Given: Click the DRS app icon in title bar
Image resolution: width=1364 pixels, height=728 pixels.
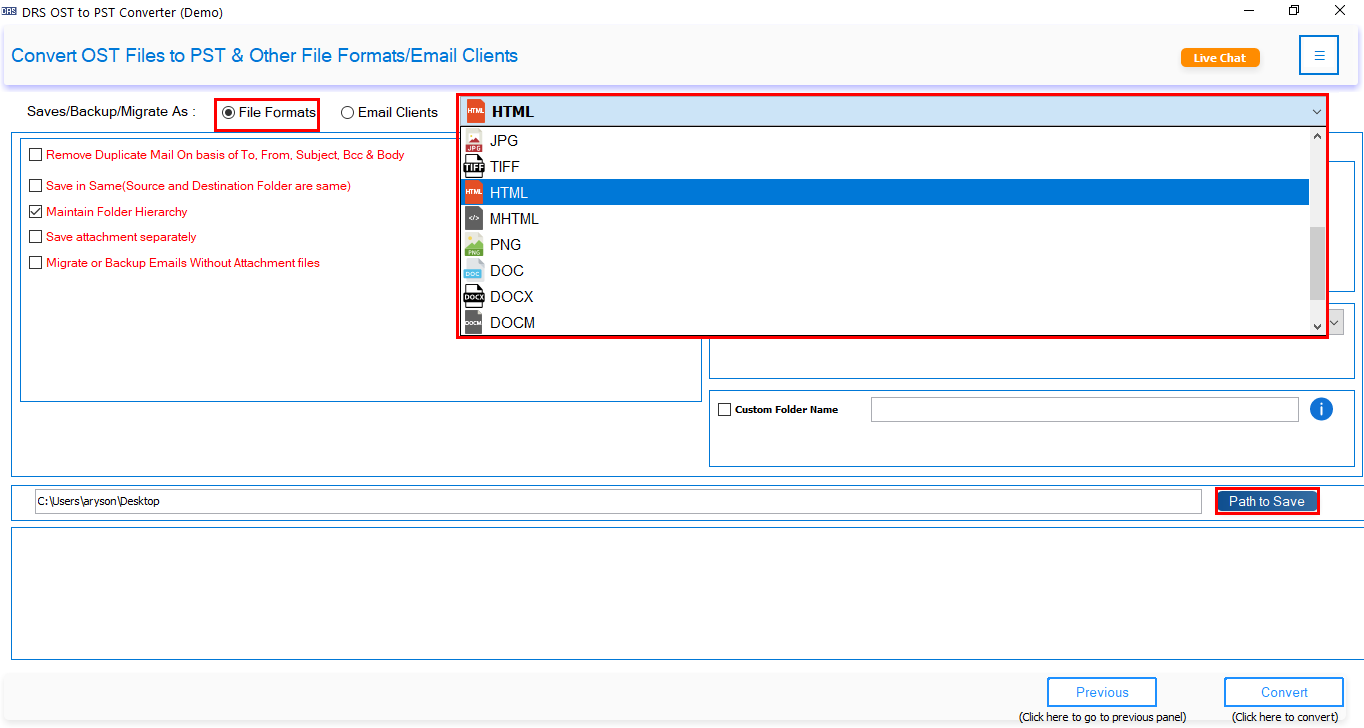Looking at the screenshot, I should click(x=9, y=11).
